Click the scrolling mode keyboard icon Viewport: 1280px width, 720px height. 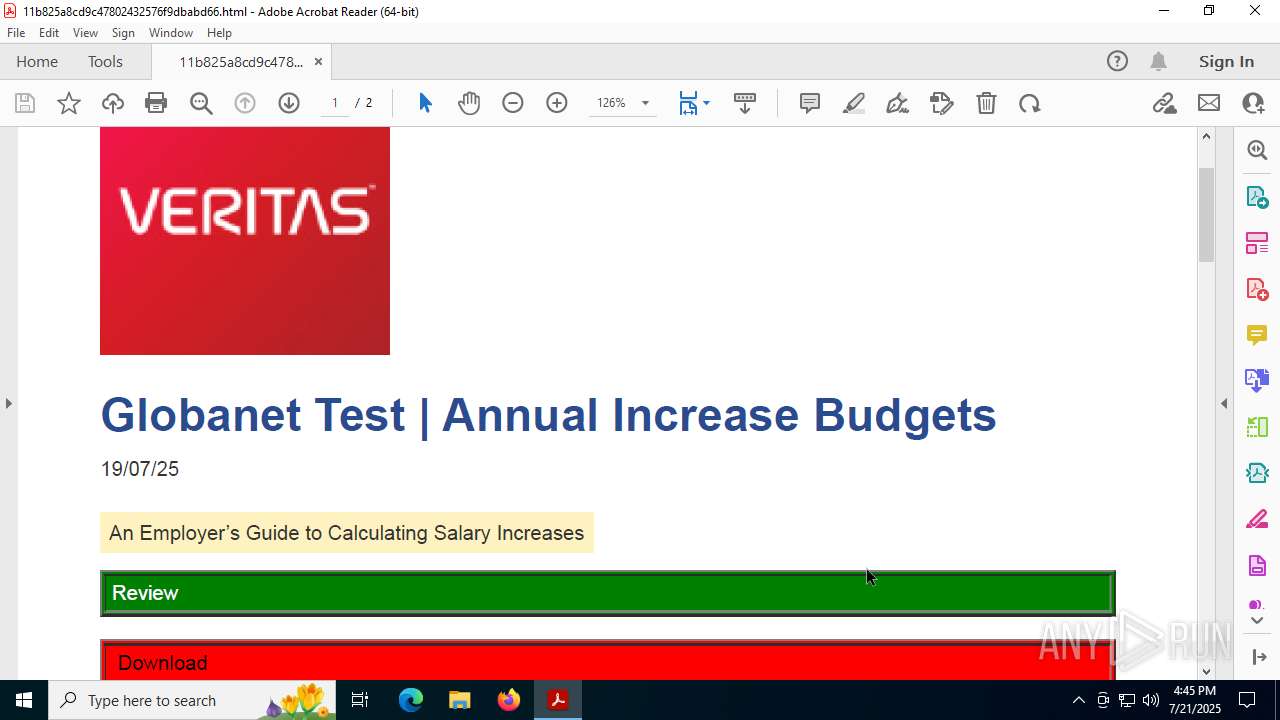(x=745, y=103)
